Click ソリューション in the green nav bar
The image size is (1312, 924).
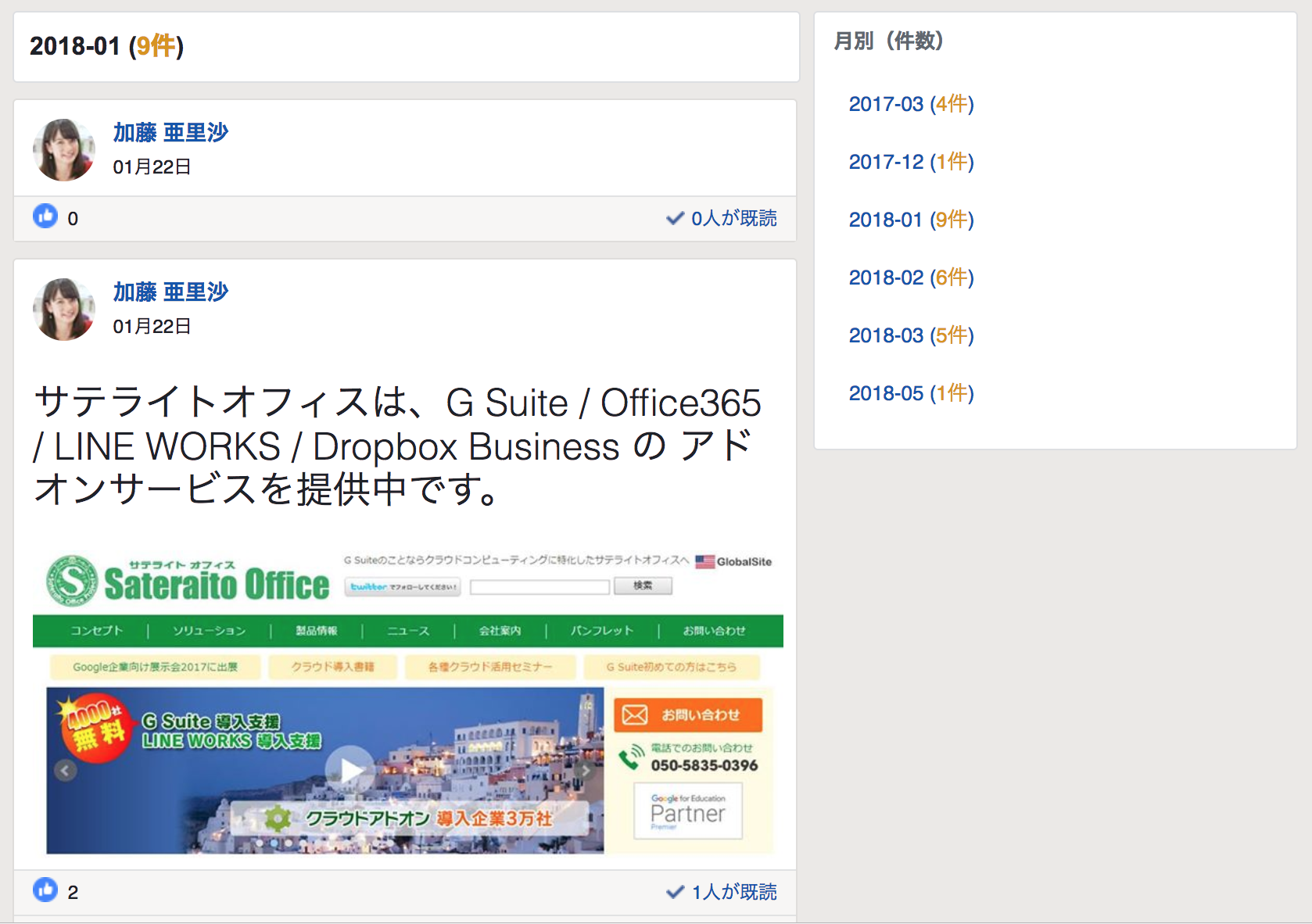[x=210, y=631]
